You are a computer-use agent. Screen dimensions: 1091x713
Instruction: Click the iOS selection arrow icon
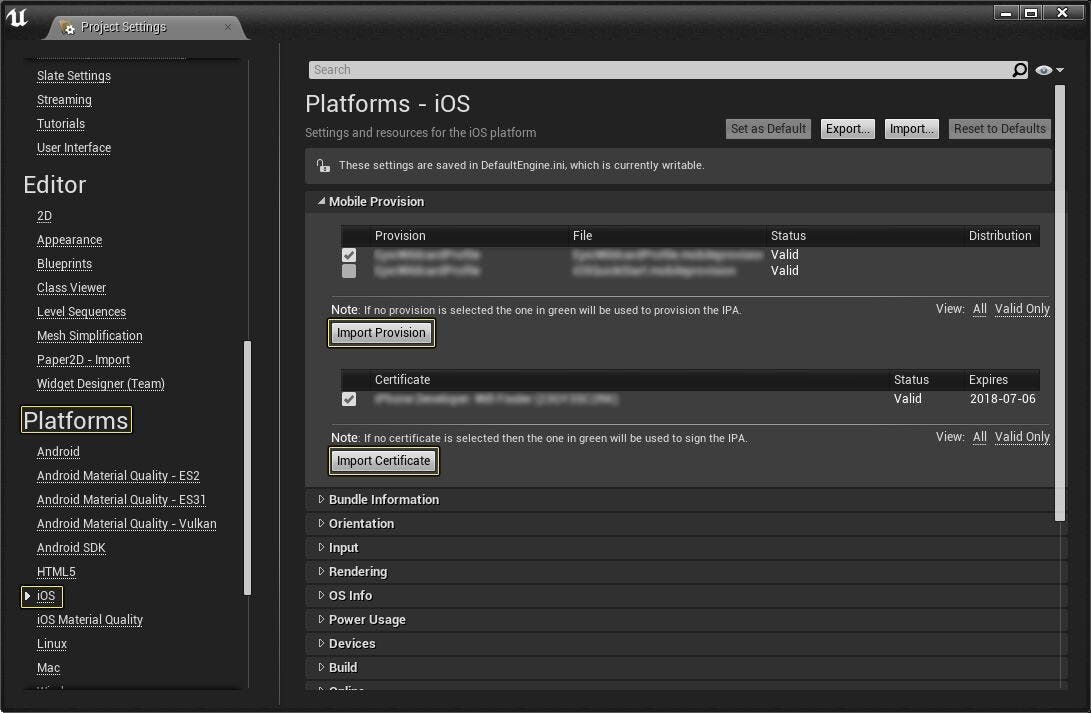click(x=28, y=596)
